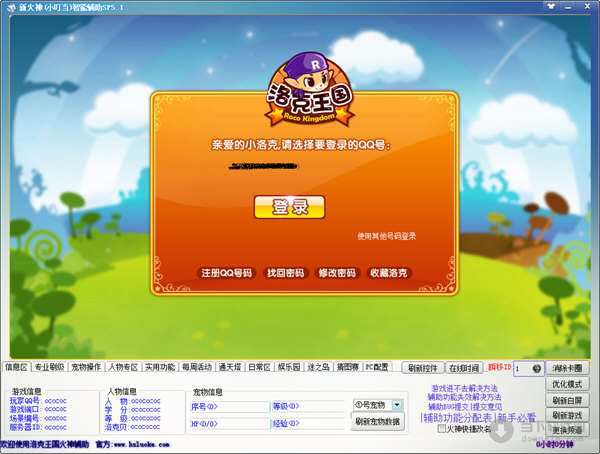Screen dimensions: 600x454
Task: Go to the 通天塔 tab
Action: 230,367
